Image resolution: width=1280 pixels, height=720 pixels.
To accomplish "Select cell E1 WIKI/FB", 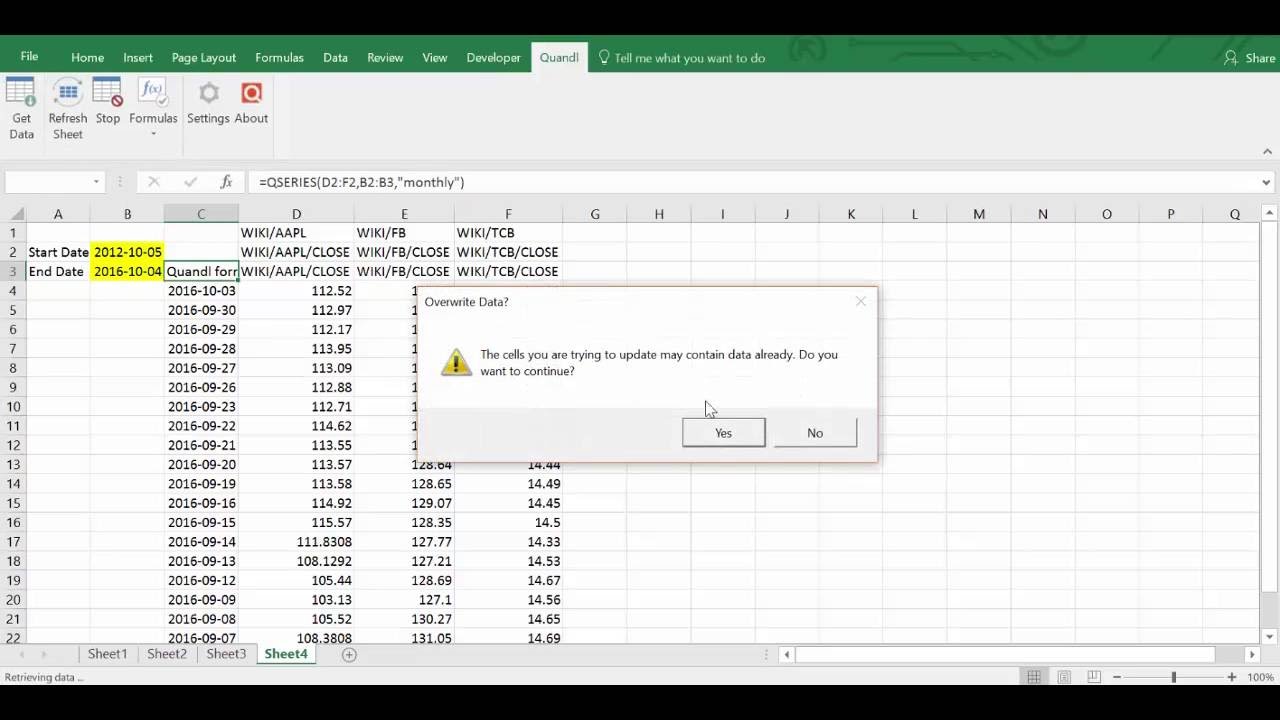I will (x=404, y=233).
